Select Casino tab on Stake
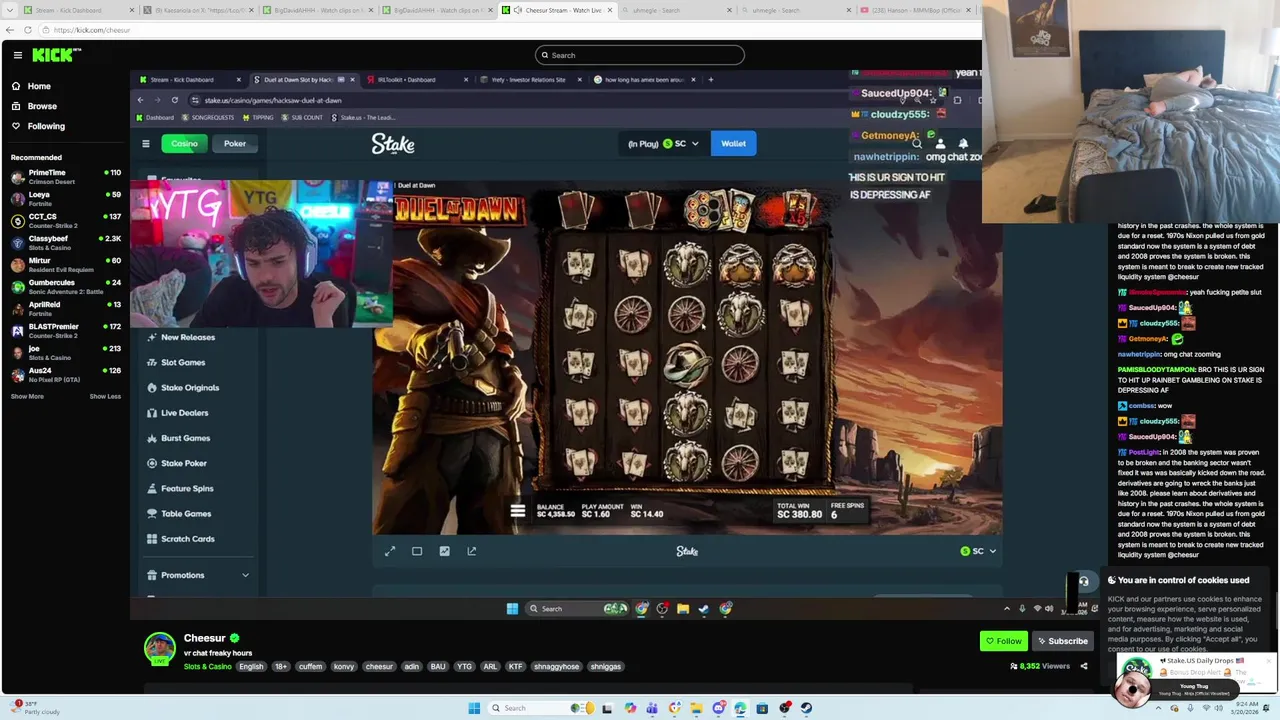This screenshot has width=1280, height=720. click(184, 143)
